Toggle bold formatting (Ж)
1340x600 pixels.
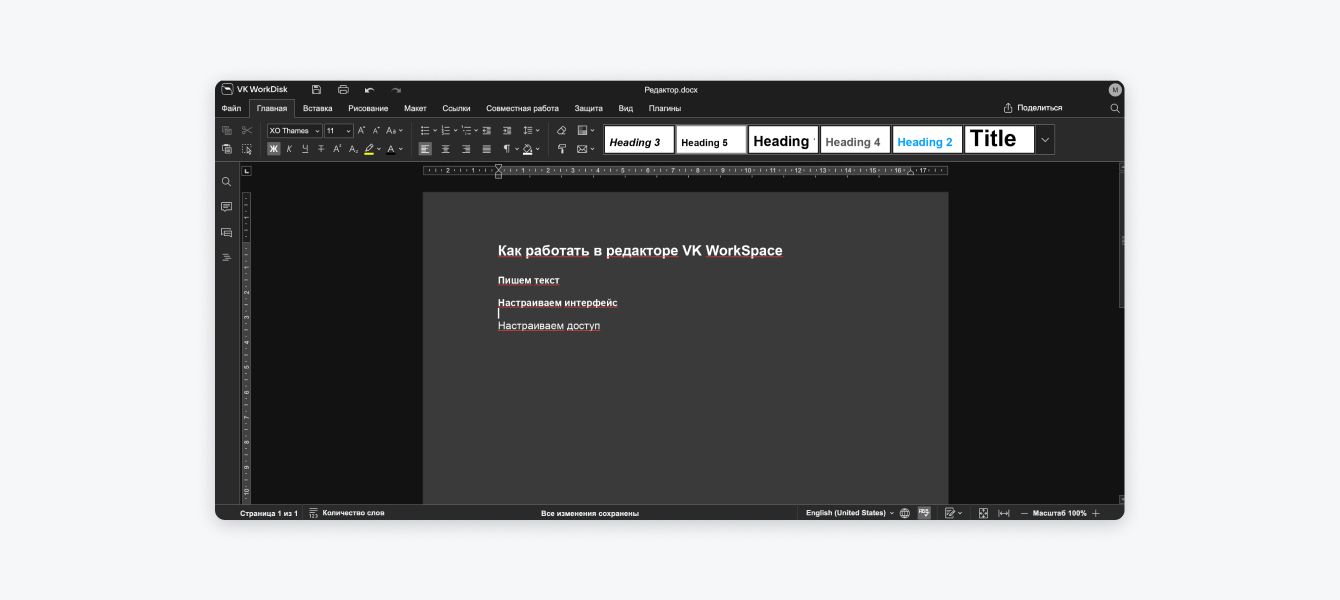point(274,149)
